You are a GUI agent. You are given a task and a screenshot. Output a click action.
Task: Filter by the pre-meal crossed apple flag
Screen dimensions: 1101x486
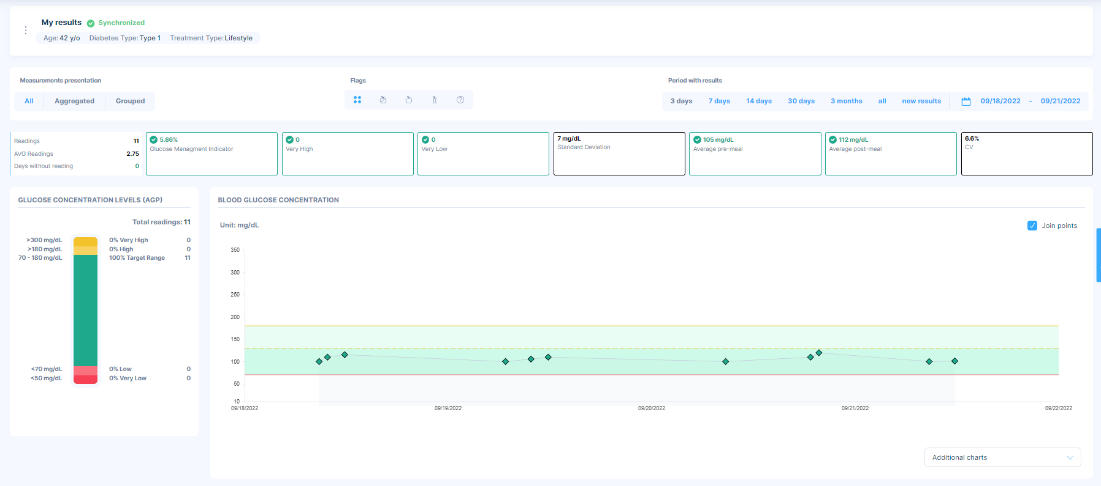point(383,100)
